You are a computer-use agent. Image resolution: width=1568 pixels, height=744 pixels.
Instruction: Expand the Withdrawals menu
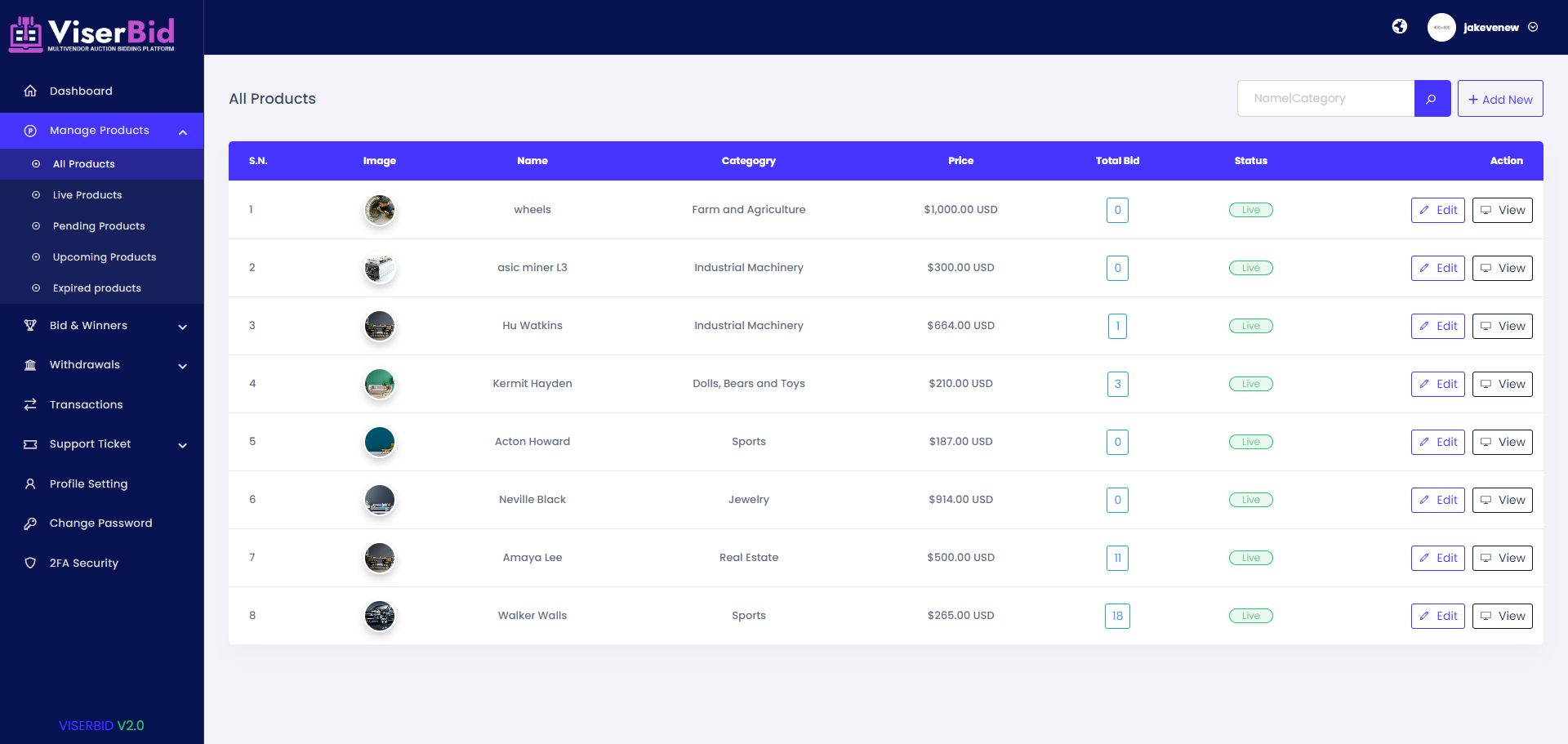[101, 365]
